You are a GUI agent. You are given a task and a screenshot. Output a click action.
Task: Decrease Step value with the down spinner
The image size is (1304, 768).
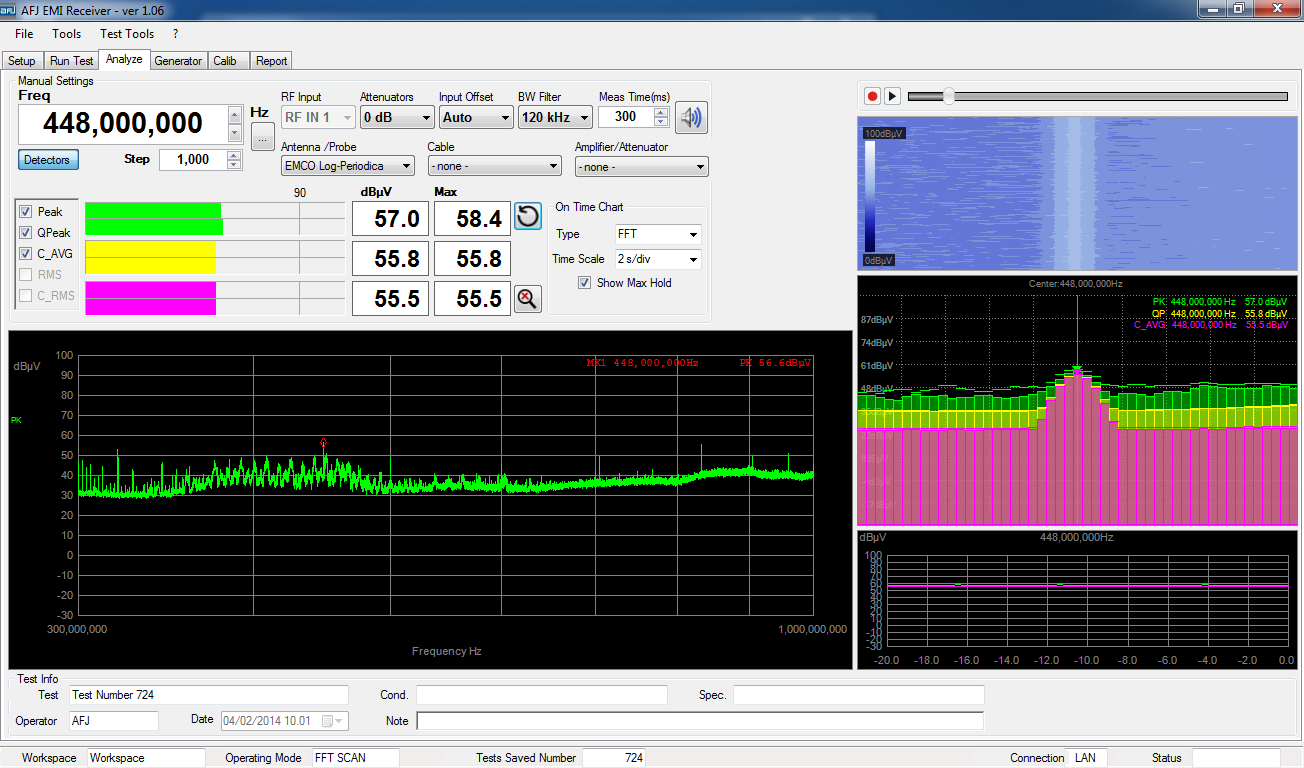point(234,164)
